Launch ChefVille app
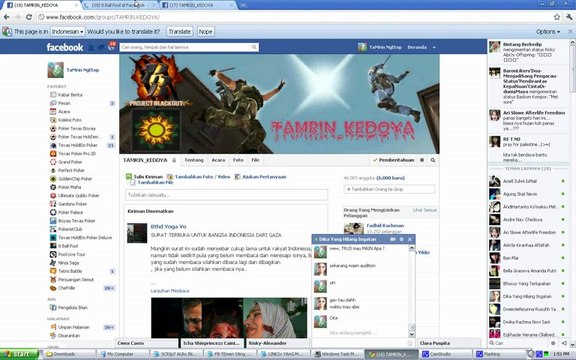 coord(66,288)
